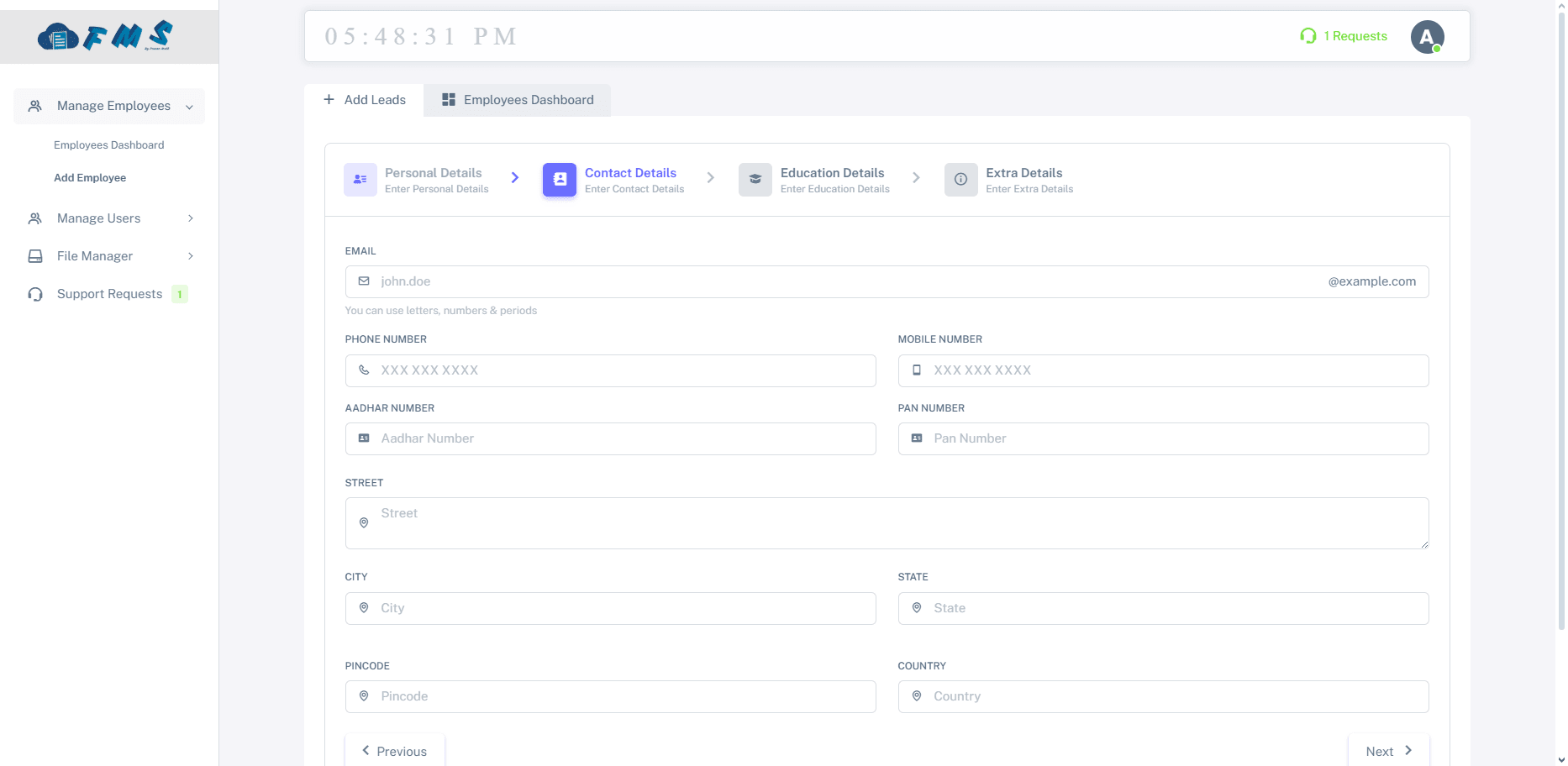Viewport: 1568px width, 766px height.
Task: Click the Contact Details step icon
Action: click(560, 180)
